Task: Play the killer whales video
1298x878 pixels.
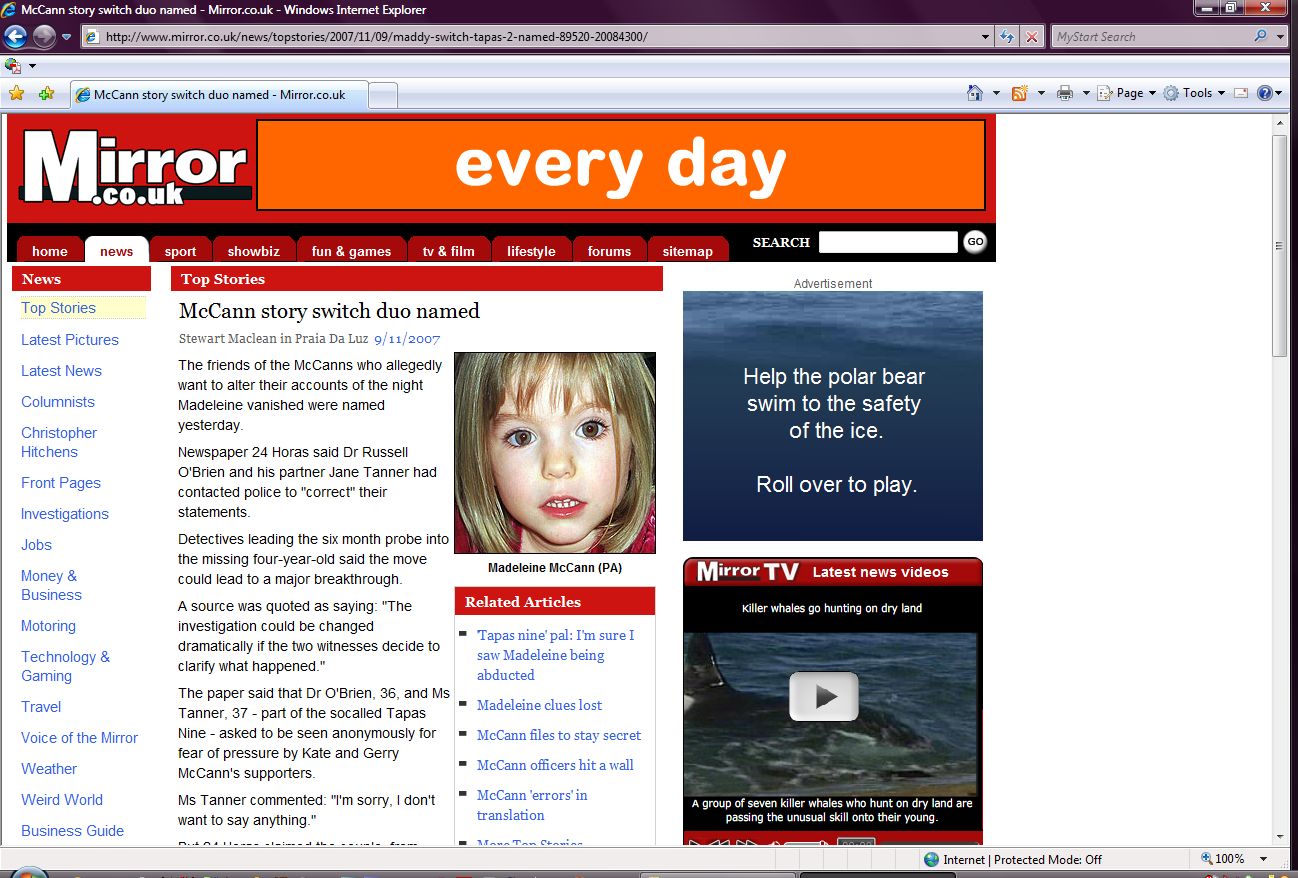Action: pyautogui.click(x=823, y=697)
